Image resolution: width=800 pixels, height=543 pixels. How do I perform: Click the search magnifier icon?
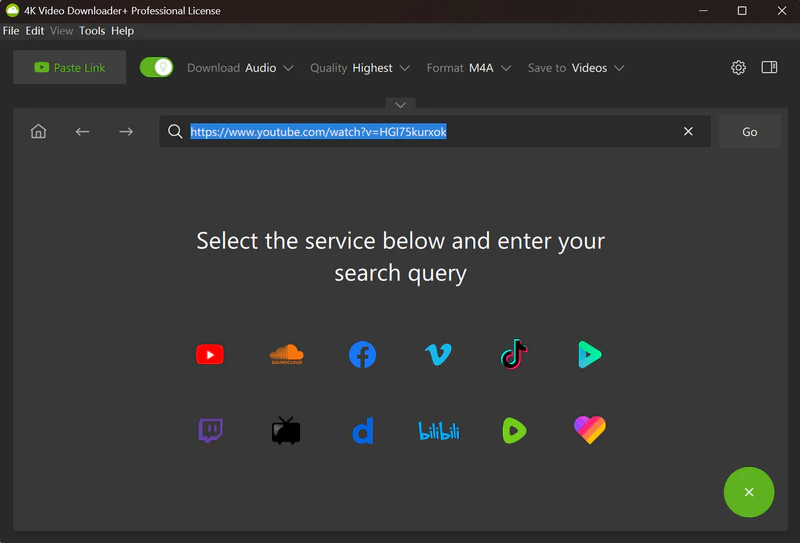(175, 132)
